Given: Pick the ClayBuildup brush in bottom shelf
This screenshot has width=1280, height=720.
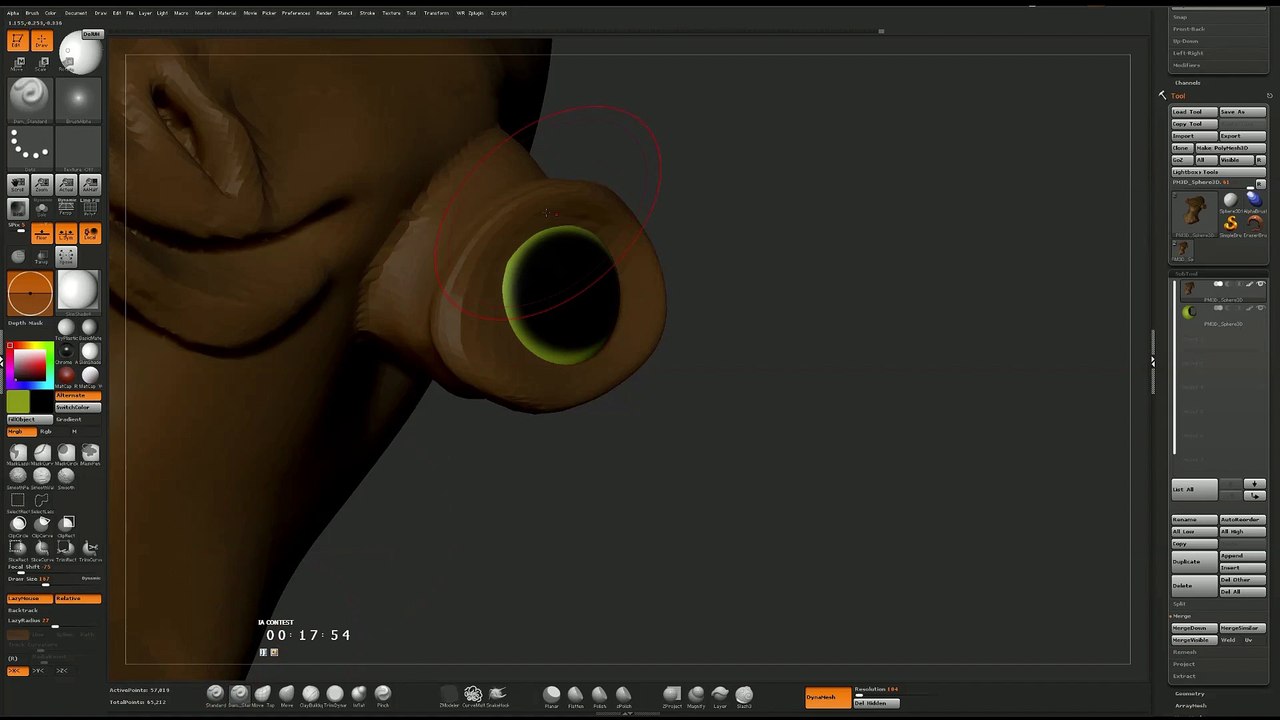Looking at the screenshot, I should [x=311, y=695].
